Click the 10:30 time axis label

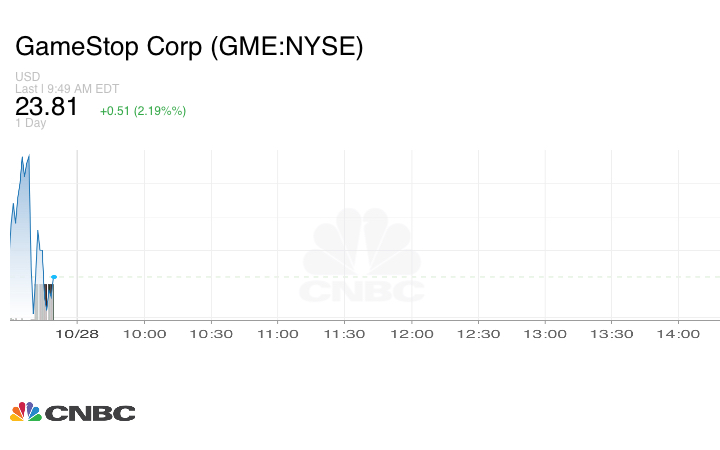click(211, 334)
